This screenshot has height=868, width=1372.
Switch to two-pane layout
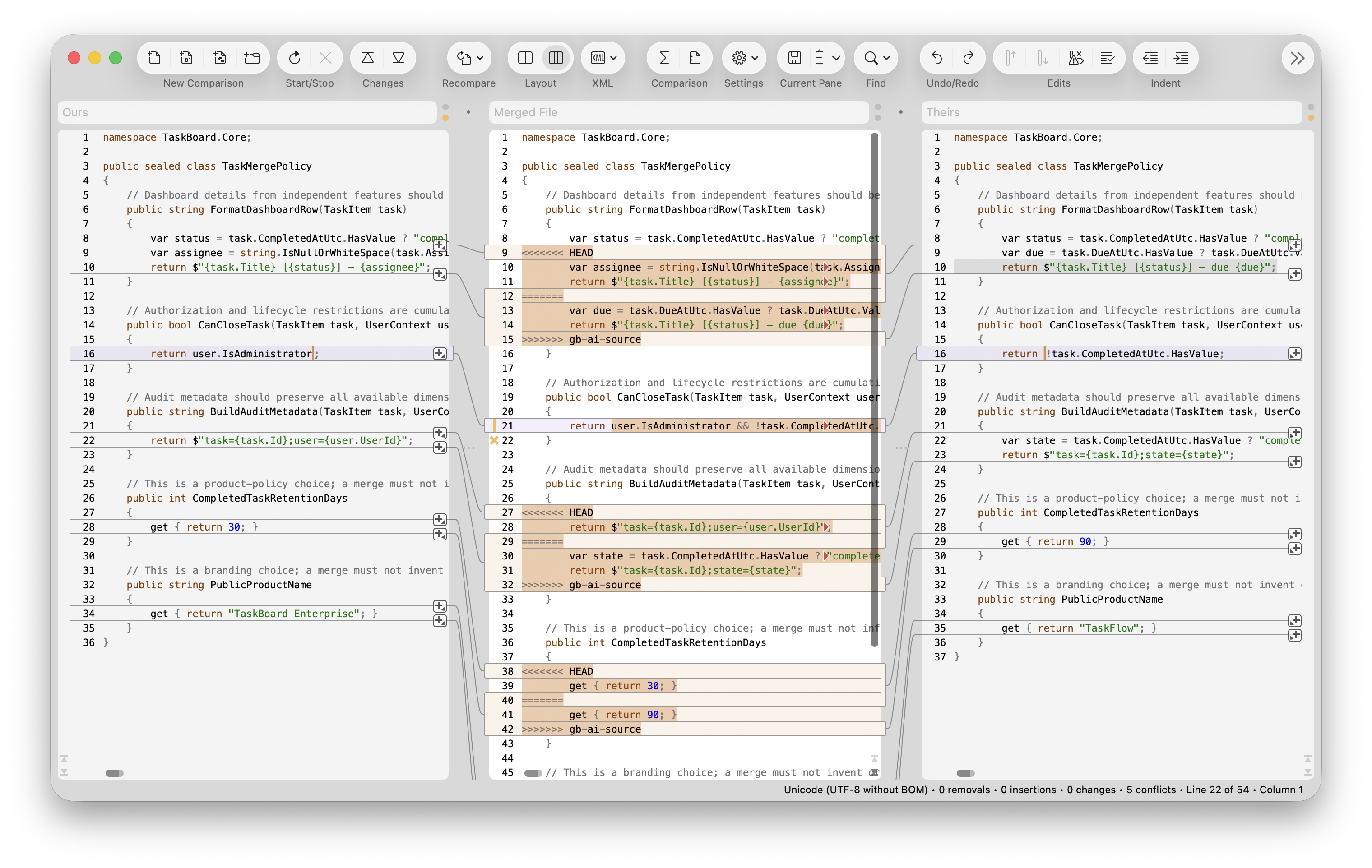pos(525,58)
